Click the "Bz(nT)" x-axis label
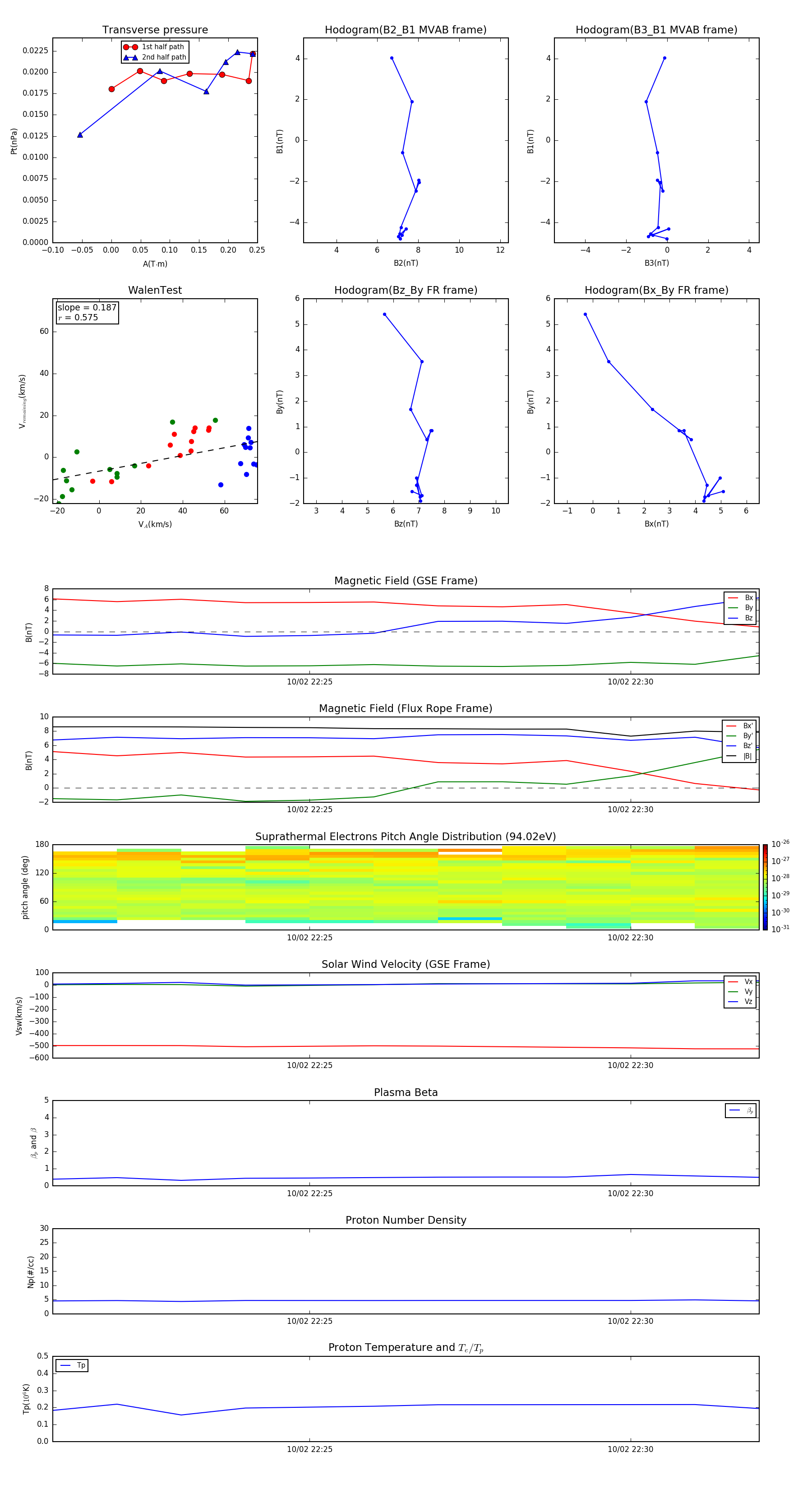Viewport: 812px width, 1489px height. pos(406,524)
